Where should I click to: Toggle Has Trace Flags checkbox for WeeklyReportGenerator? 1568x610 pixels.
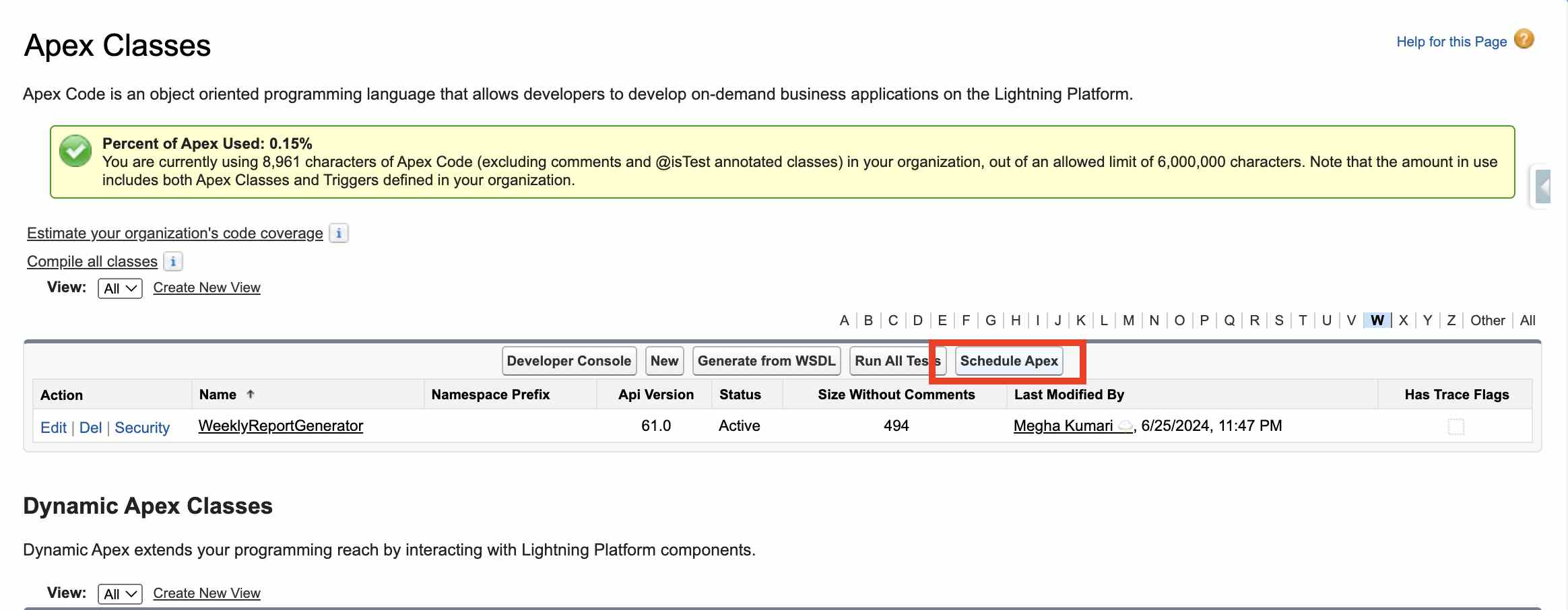click(x=1456, y=426)
